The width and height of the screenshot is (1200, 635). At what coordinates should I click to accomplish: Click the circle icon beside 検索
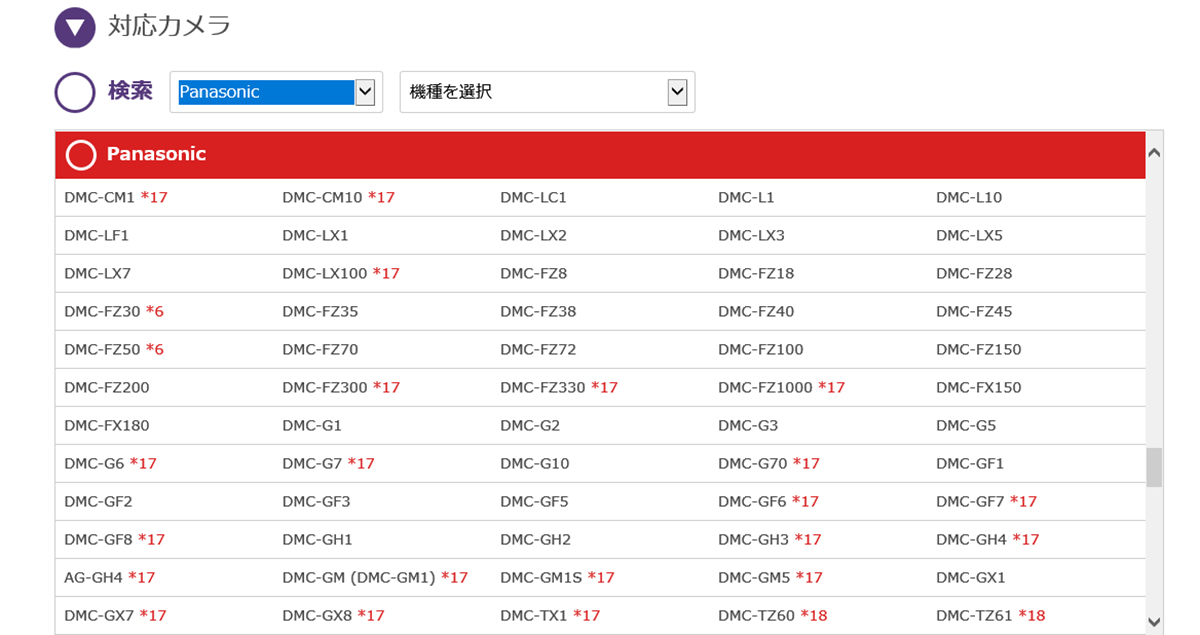pyautogui.click(x=75, y=92)
